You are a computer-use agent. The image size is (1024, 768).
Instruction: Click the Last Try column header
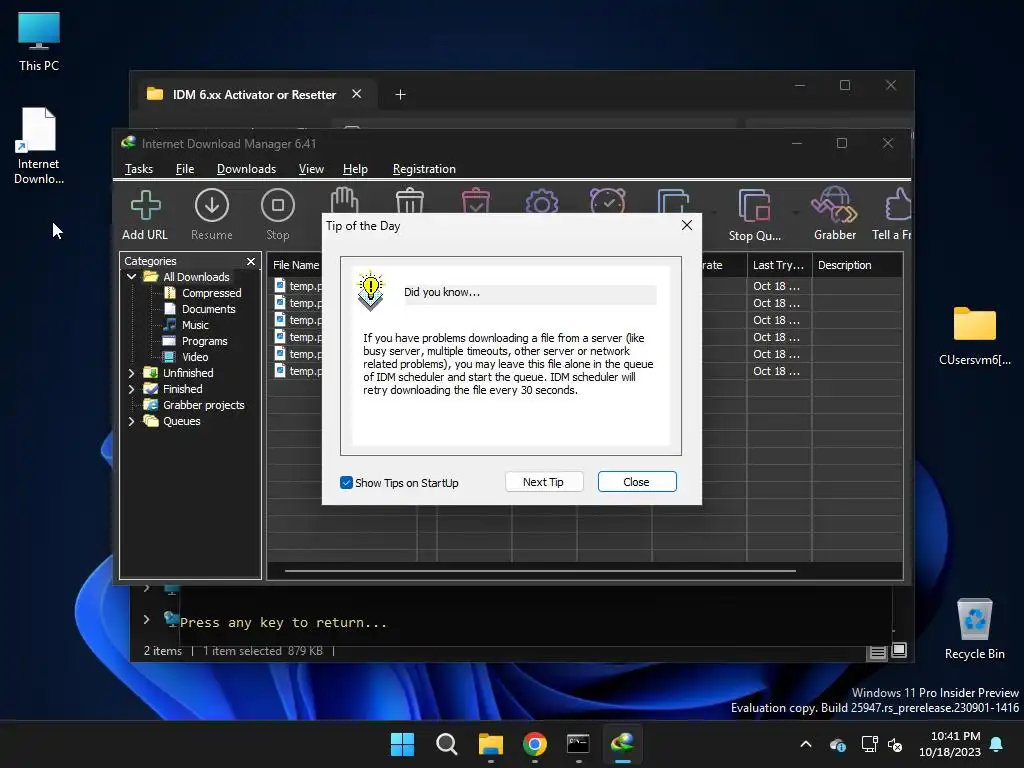(x=778, y=265)
